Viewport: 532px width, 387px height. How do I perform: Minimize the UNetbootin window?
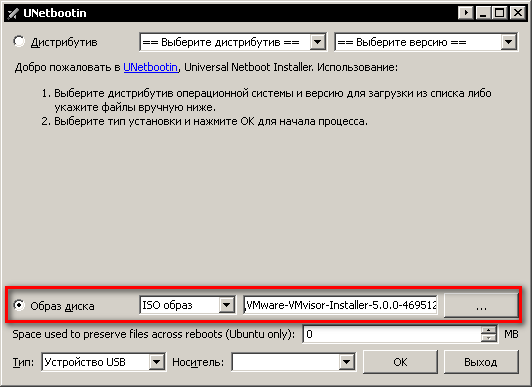coord(483,13)
